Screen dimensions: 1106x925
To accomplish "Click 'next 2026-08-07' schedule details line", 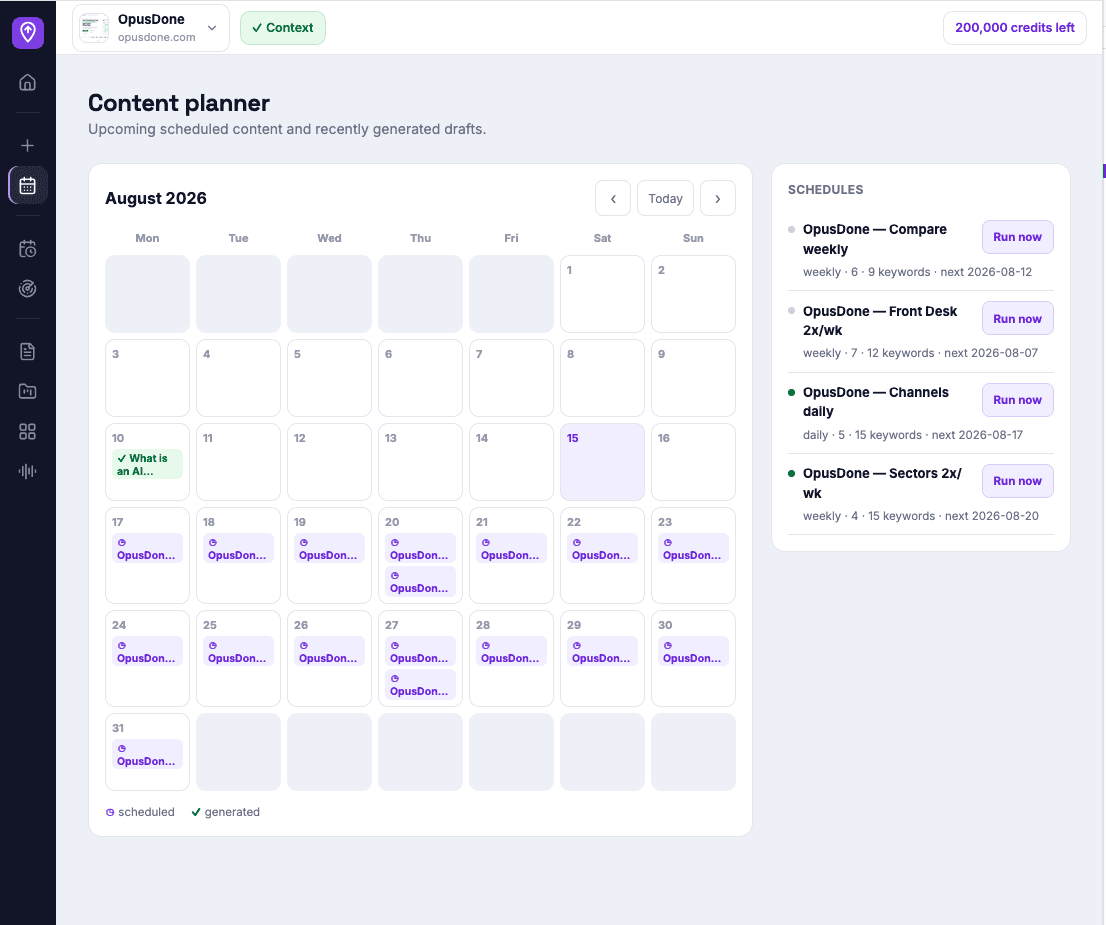I will 920,353.
